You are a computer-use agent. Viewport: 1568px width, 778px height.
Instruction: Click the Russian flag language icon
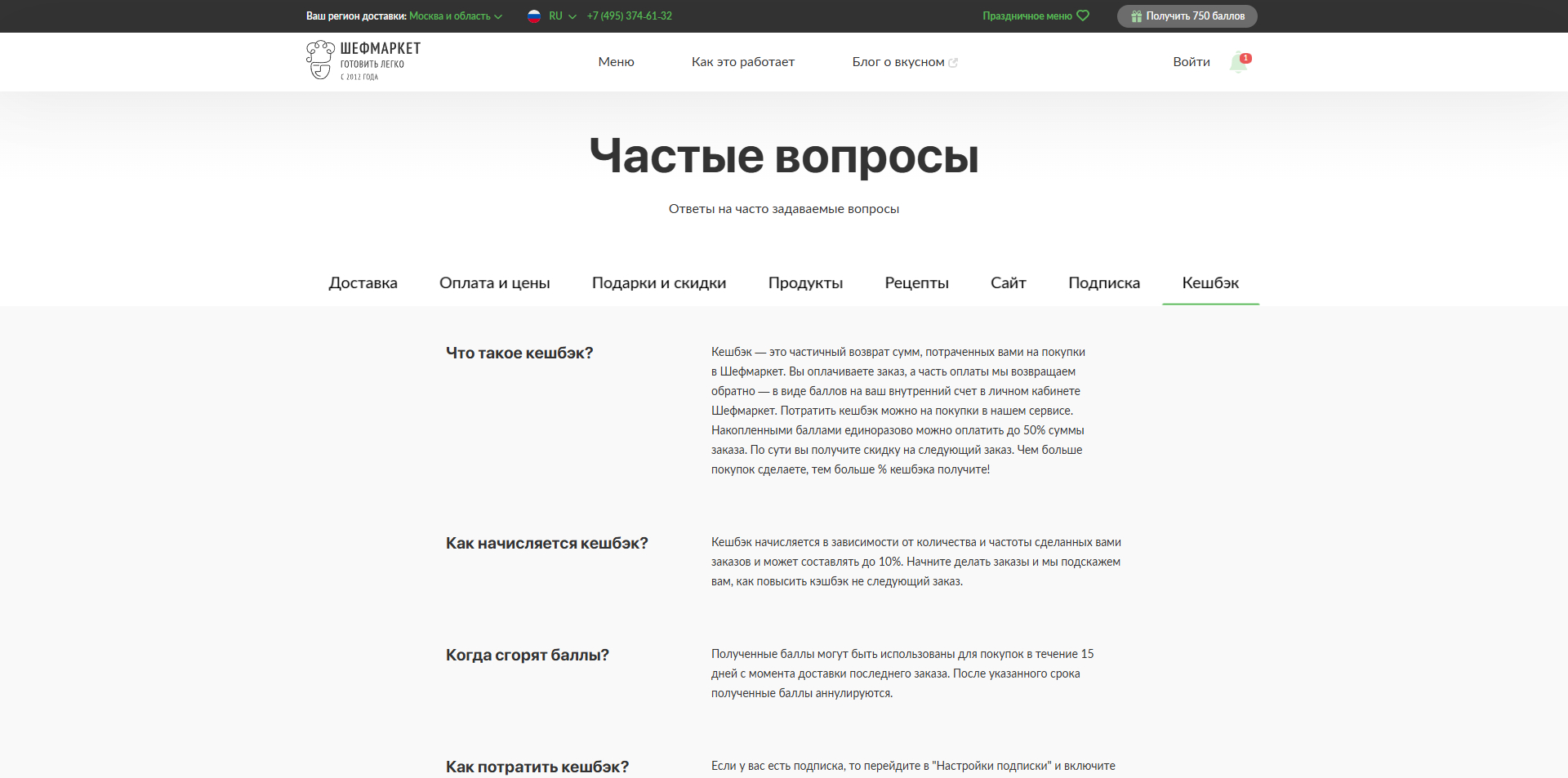click(x=535, y=16)
